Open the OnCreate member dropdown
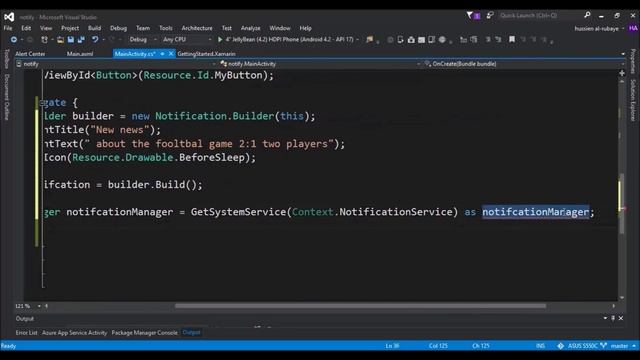Screen dimensions: 640x360 tap(524, 64)
